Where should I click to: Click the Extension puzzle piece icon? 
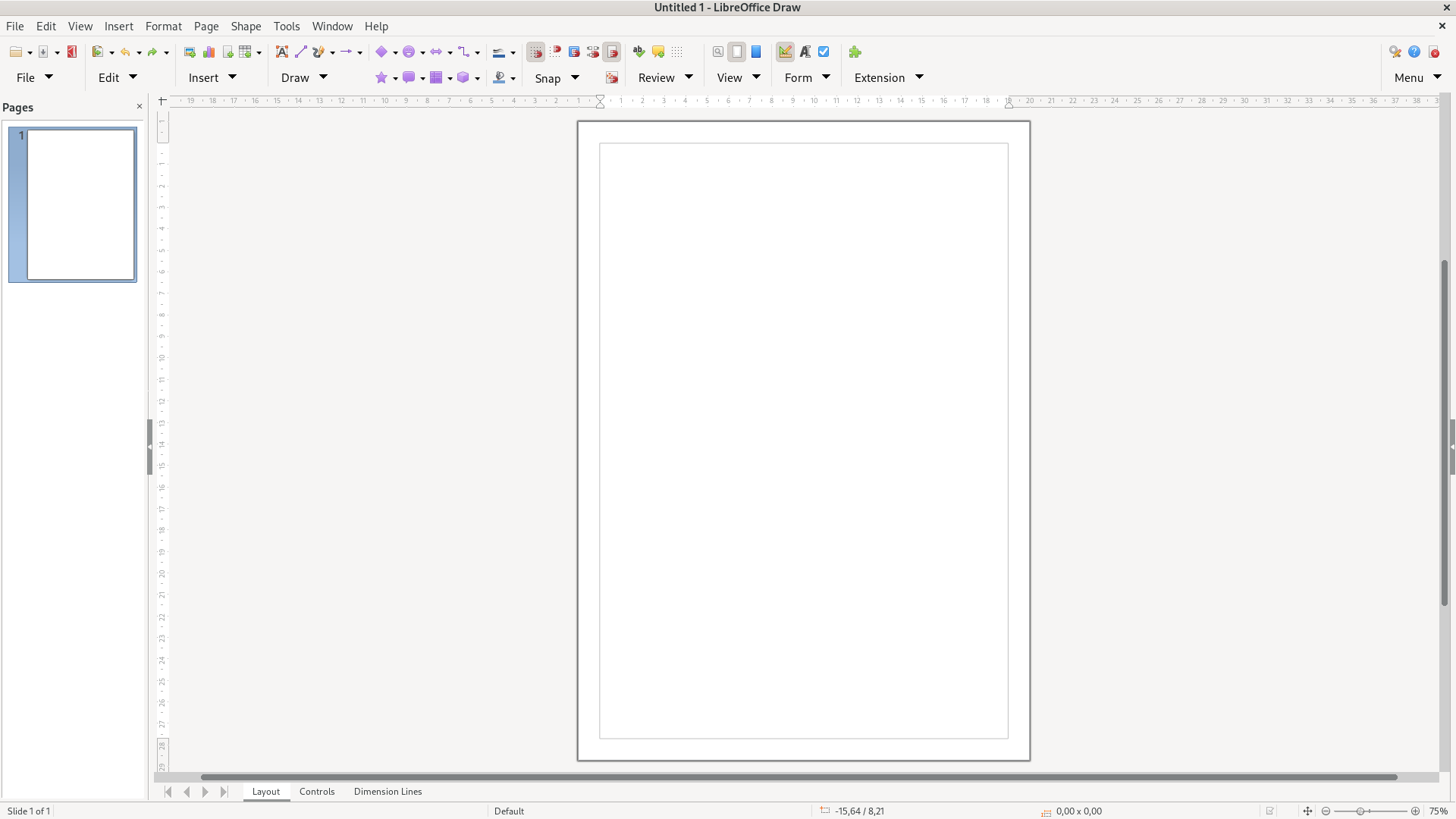point(855,52)
